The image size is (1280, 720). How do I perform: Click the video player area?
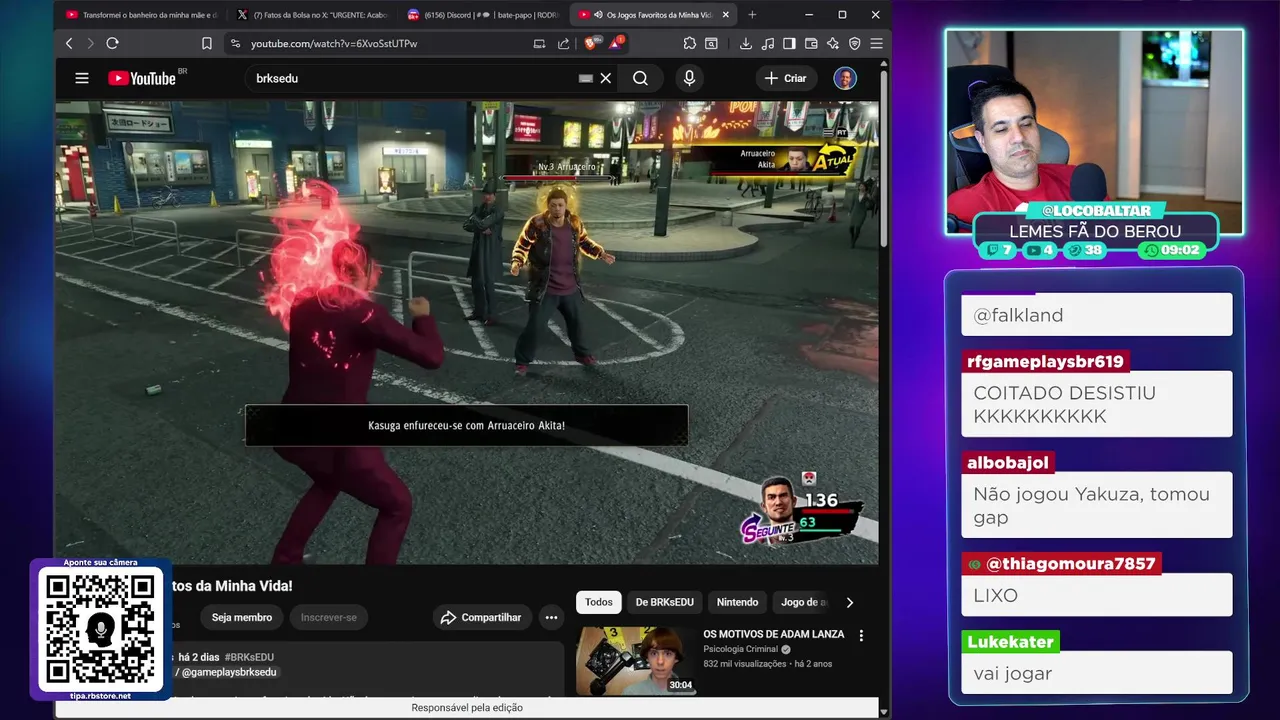pos(467,332)
